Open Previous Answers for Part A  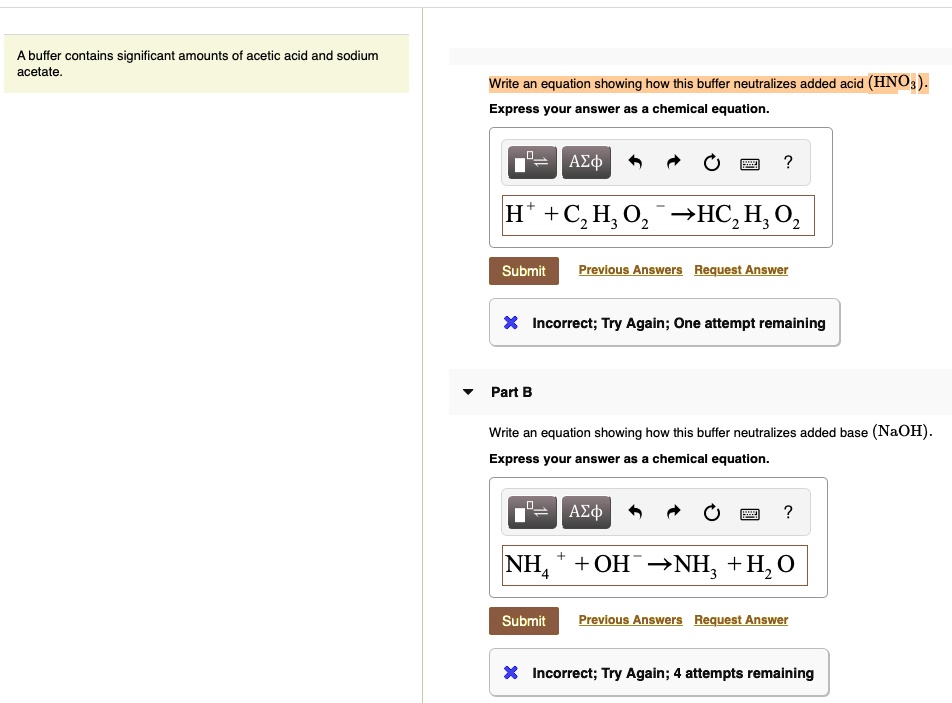coord(630,270)
